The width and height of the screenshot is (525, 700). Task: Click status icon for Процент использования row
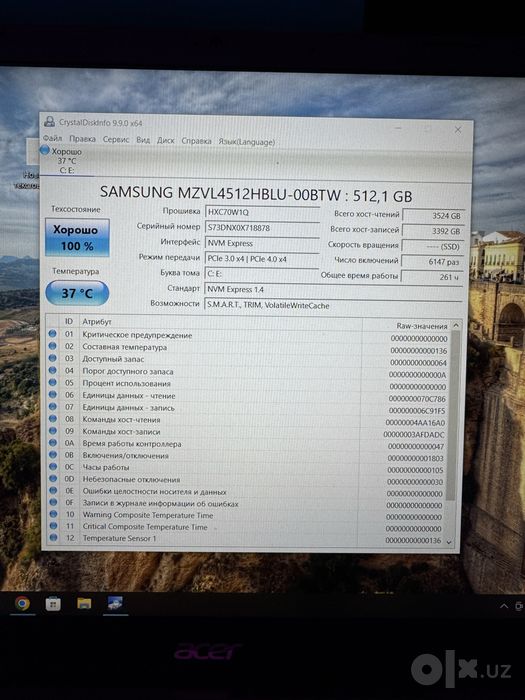coord(52,382)
